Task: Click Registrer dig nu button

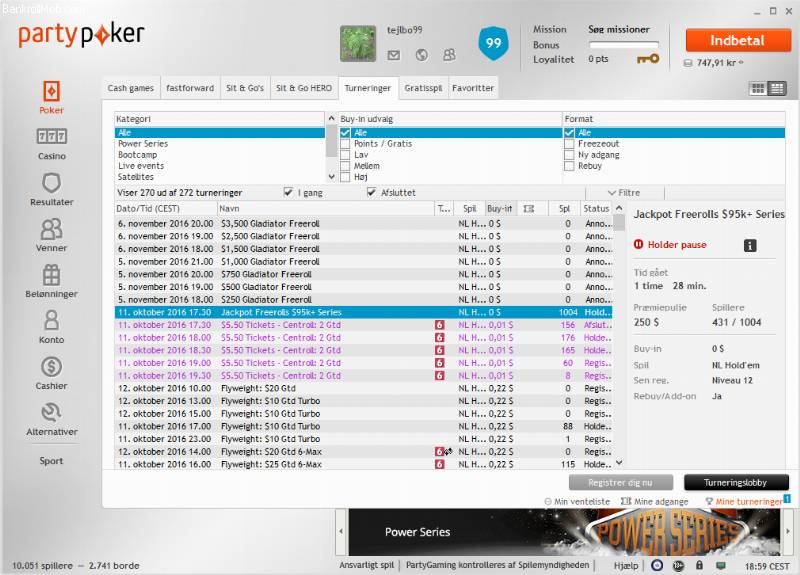Action: point(620,483)
